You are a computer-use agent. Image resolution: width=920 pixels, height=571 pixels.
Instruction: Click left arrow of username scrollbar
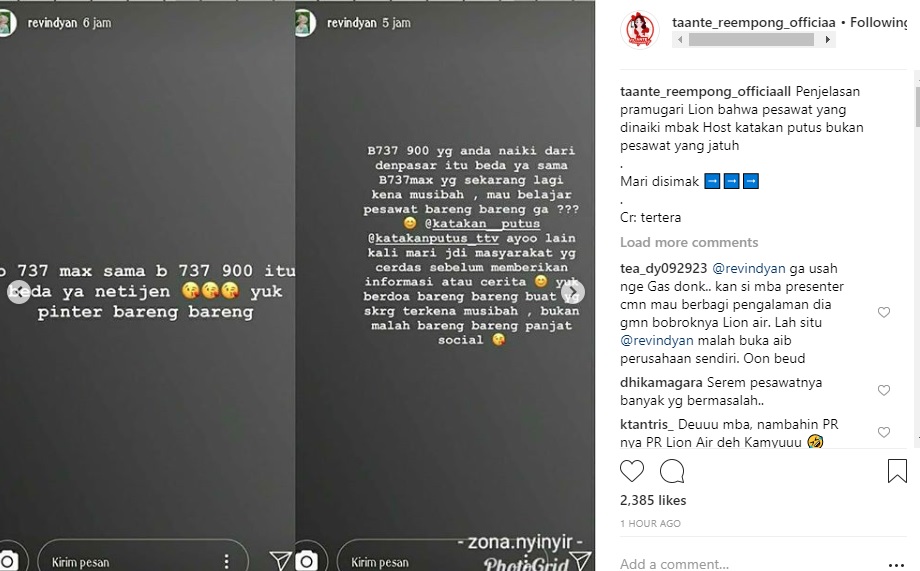click(680, 40)
